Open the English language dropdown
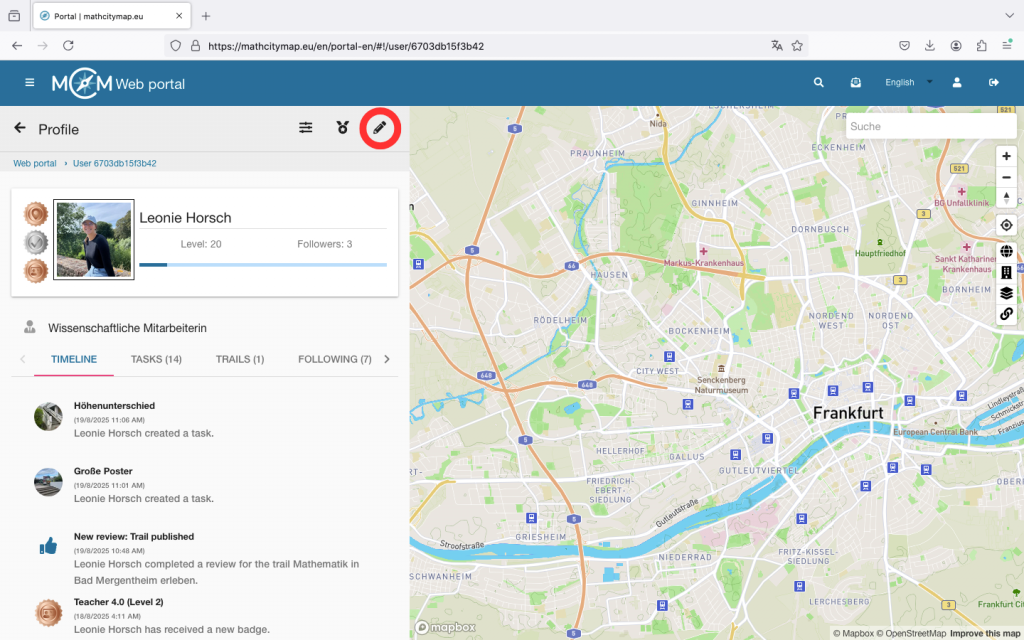Viewport: 1024px width, 640px height. pos(908,83)
